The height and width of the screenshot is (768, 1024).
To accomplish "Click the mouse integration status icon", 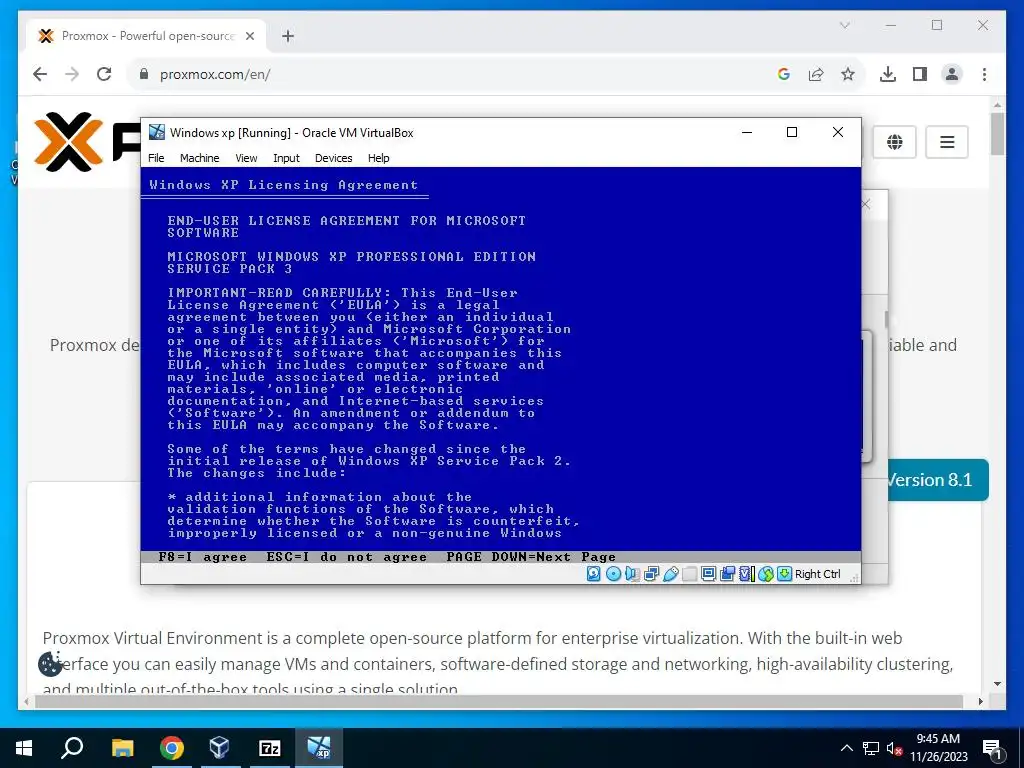I will tap(766, 574).
